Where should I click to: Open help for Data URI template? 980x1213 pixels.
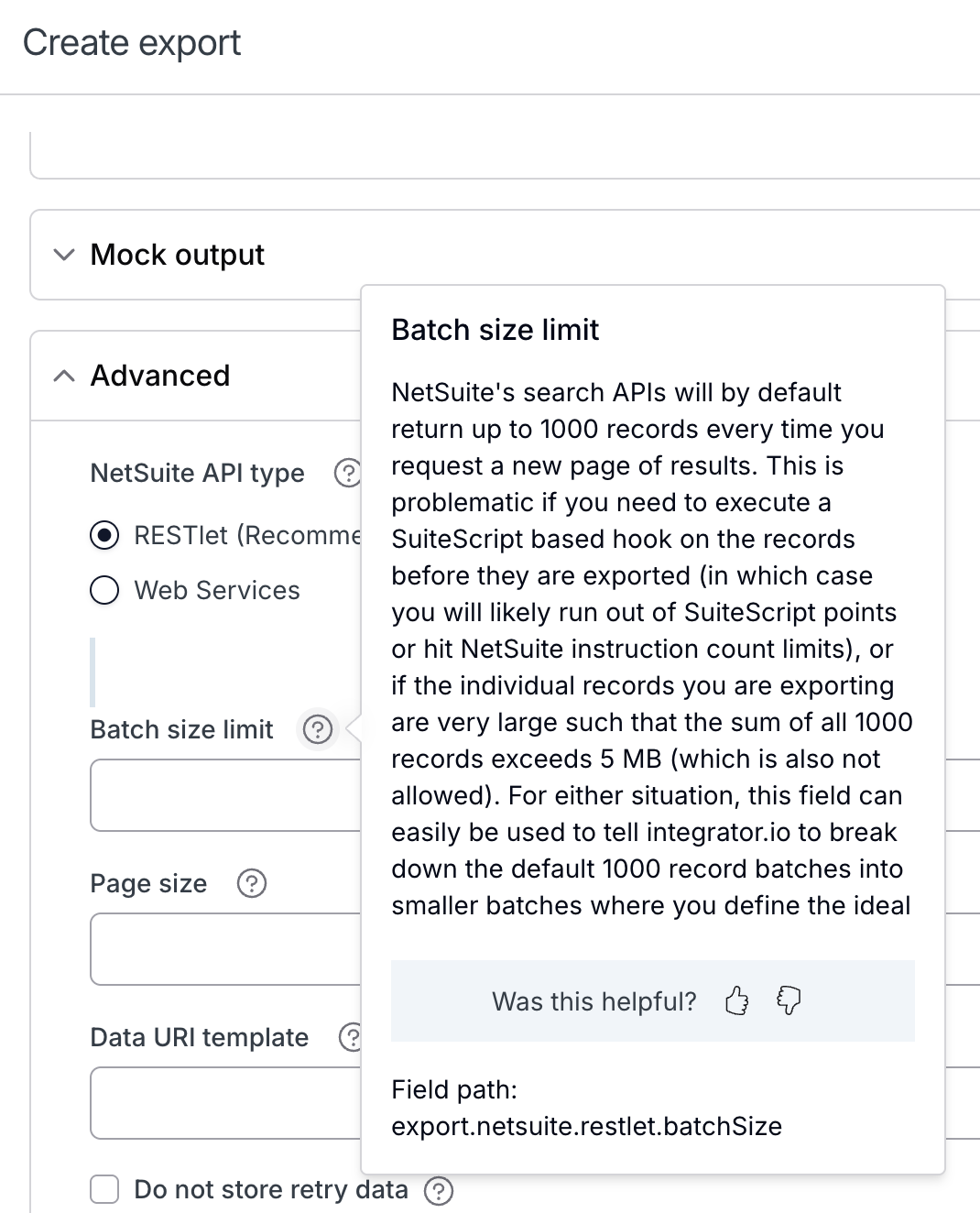351,1037
